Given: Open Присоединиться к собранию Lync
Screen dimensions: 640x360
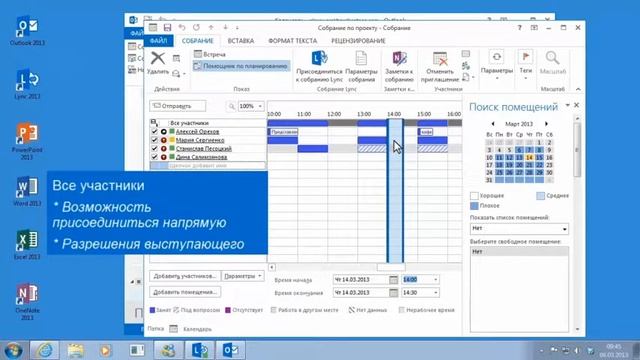Looking at the screenshot, I should coord(319,67).
